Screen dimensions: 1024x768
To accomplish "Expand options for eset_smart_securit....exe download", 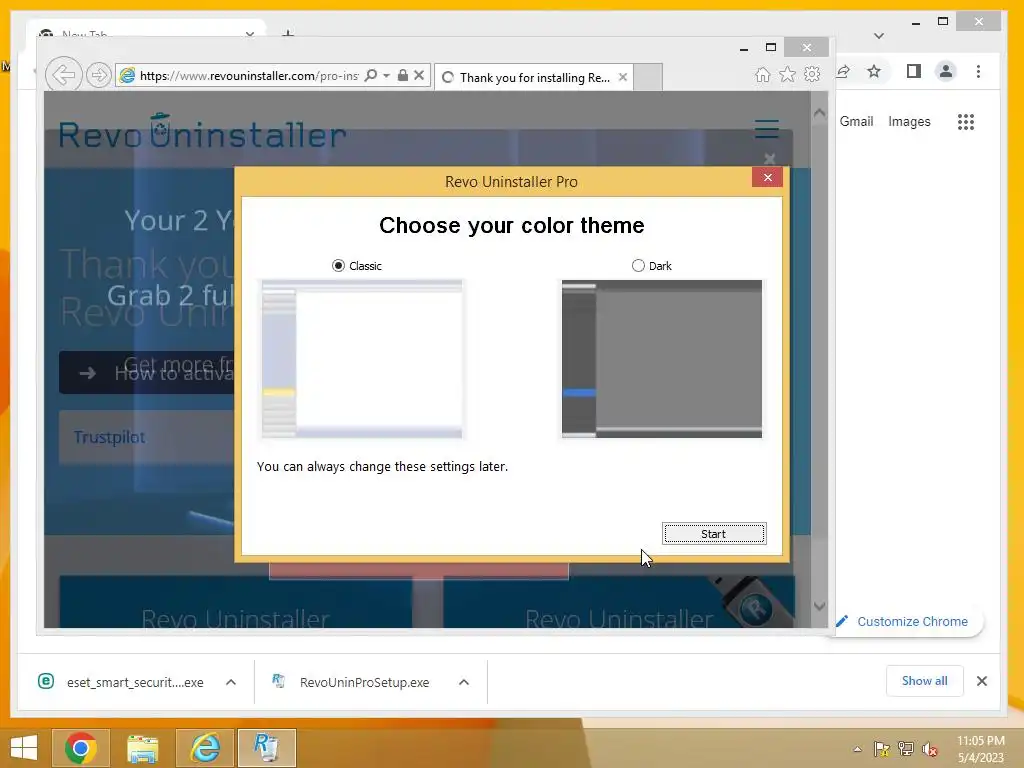I will pyautogui.click(x=231, y=682).
